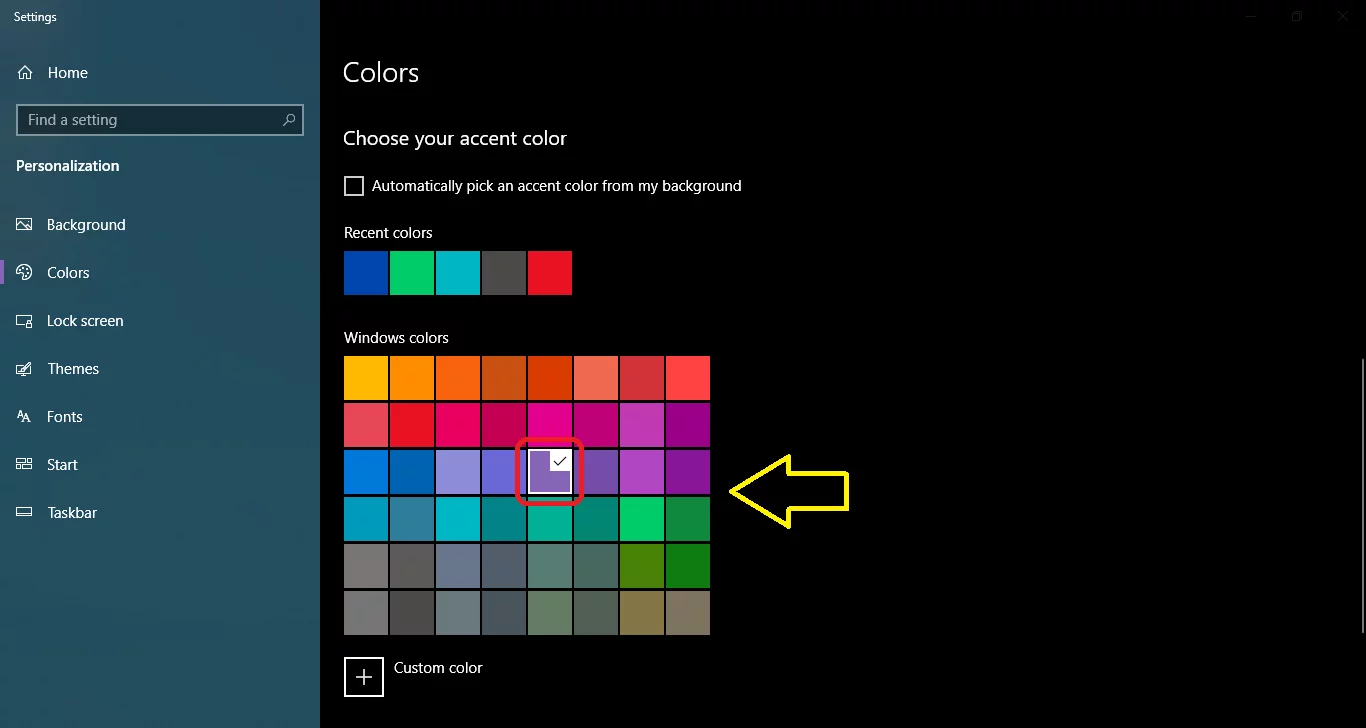Click the Lock screen icon

click(x=25, y=321)
